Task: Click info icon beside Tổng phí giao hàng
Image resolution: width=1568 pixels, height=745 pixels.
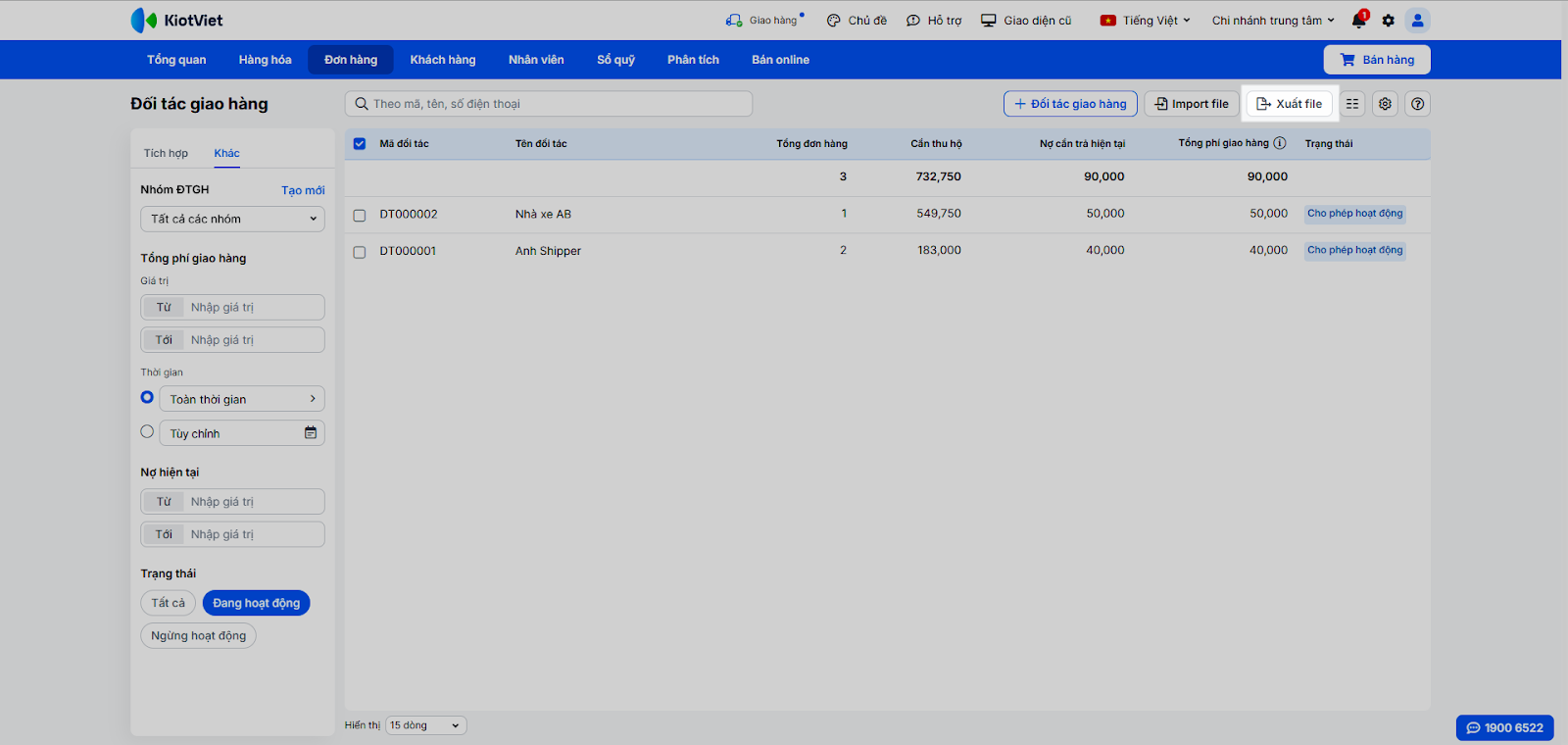Action: coord(1280,143)
